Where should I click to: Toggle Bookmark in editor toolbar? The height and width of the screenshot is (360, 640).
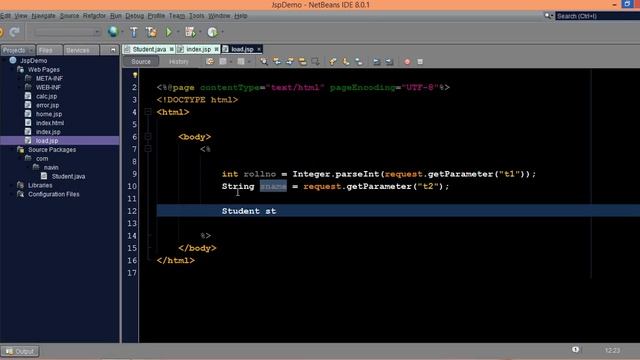359,62
